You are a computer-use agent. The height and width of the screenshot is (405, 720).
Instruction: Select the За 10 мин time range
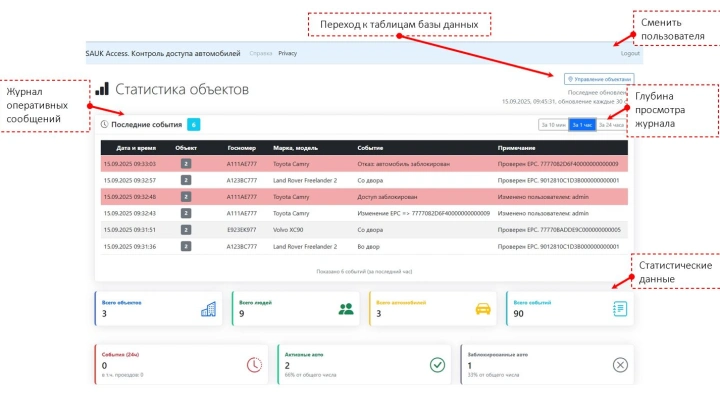[x=552, y=125]
